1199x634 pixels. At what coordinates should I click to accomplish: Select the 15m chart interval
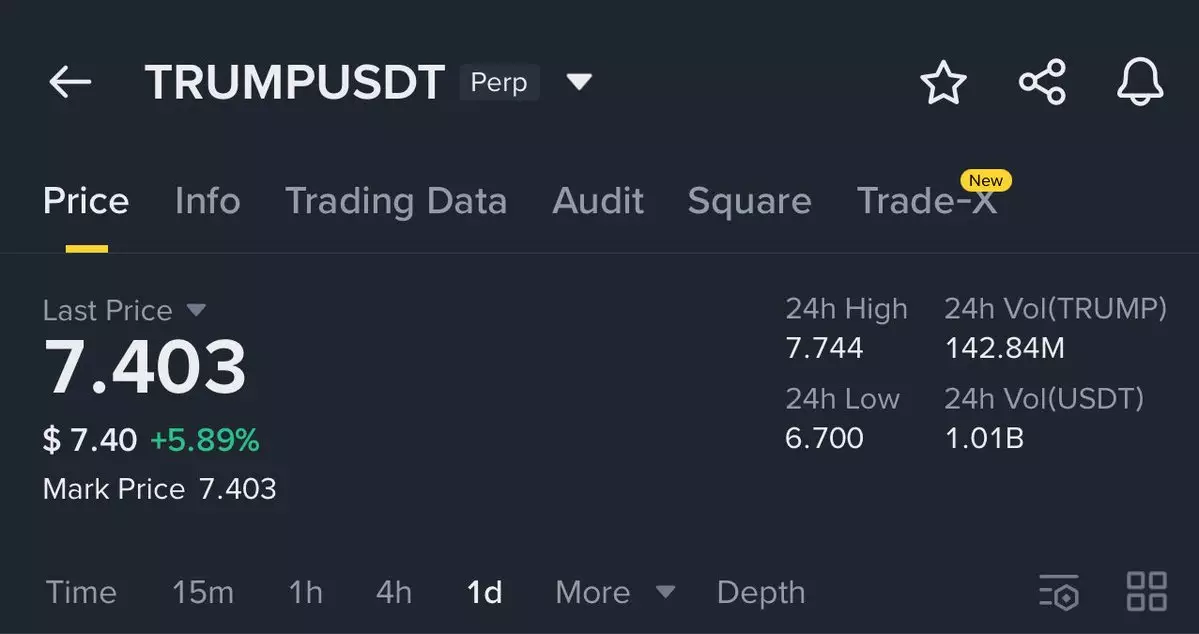203,592
